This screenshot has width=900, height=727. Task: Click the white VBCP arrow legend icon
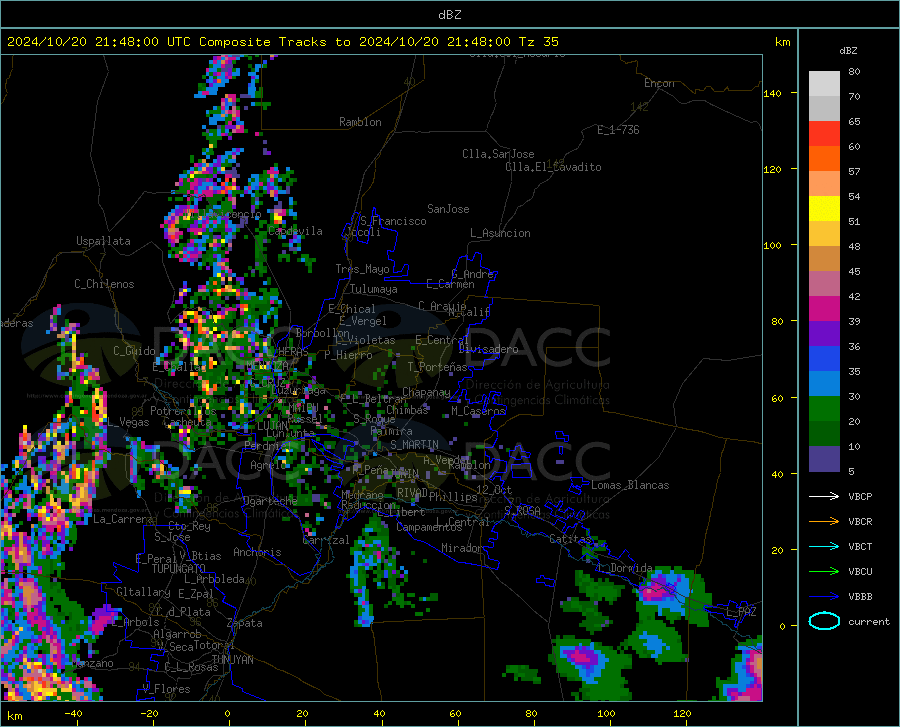tap(824, 496)
